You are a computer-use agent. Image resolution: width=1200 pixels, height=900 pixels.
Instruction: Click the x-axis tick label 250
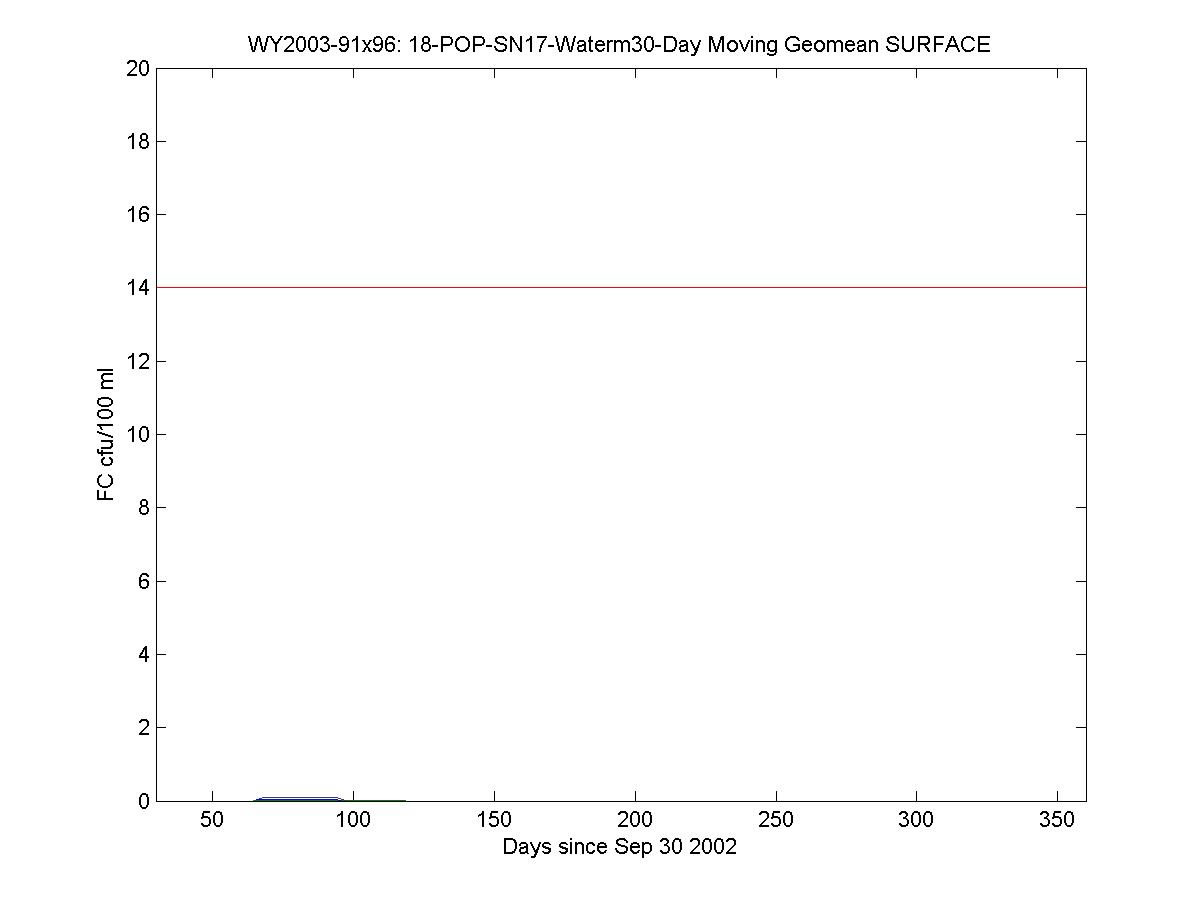776,821
